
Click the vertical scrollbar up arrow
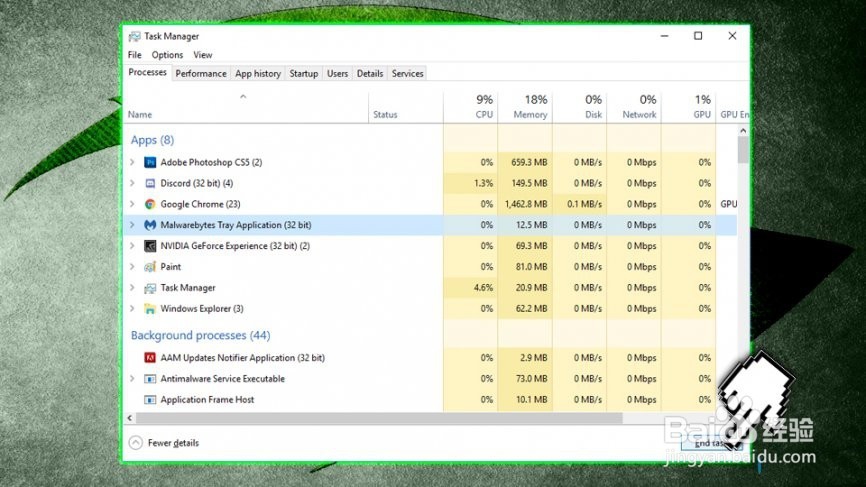tap(743, 131)
